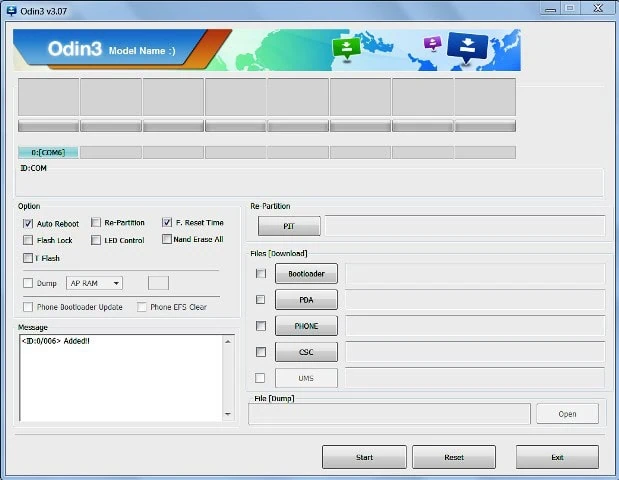Image resolution: width=619 pixels, height=480 pixels.
Task: Tick the checkbox beside the UMS button
Action: tap(260, 378)
